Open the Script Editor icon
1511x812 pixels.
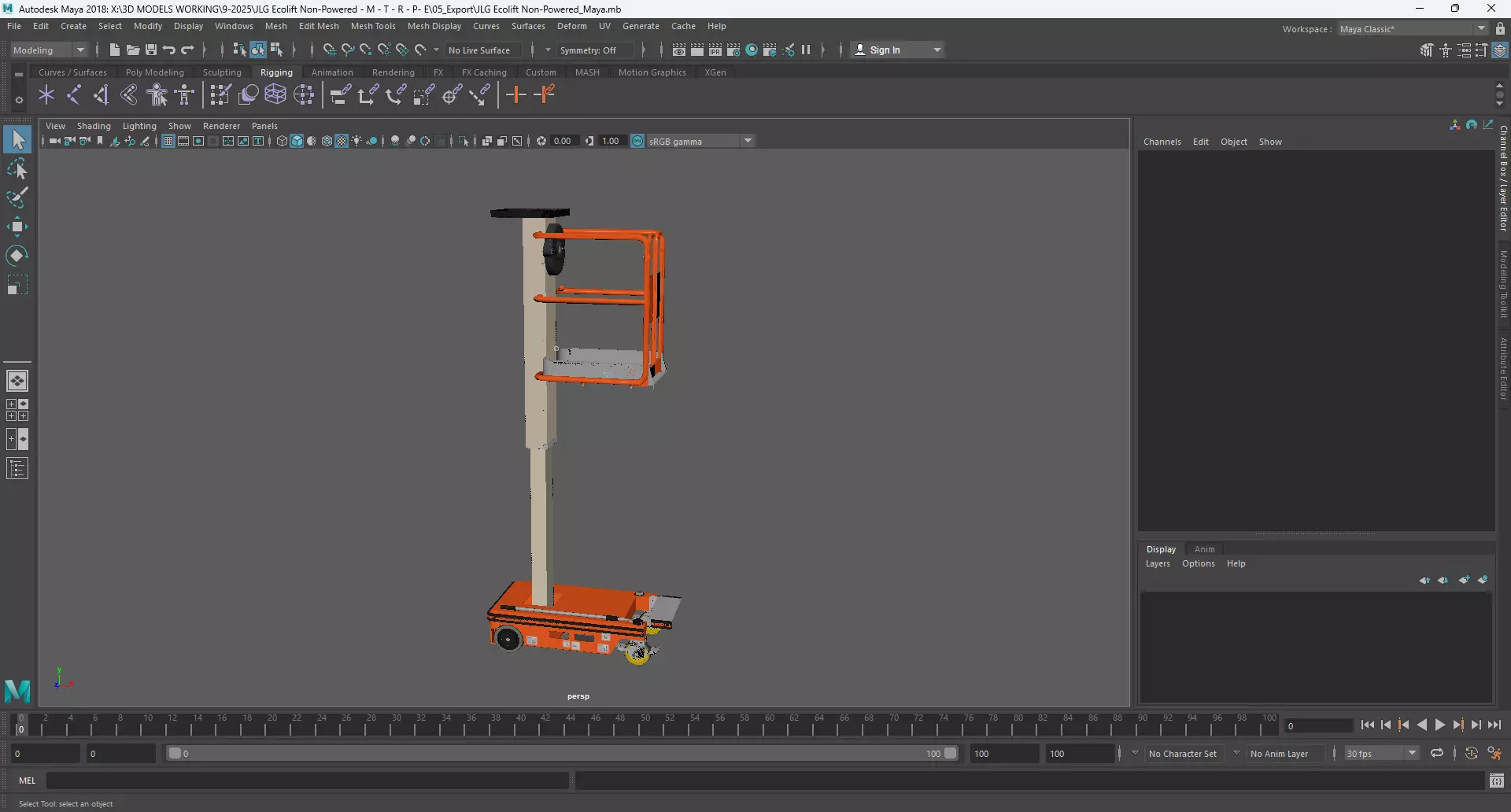tap(1497, 781)
